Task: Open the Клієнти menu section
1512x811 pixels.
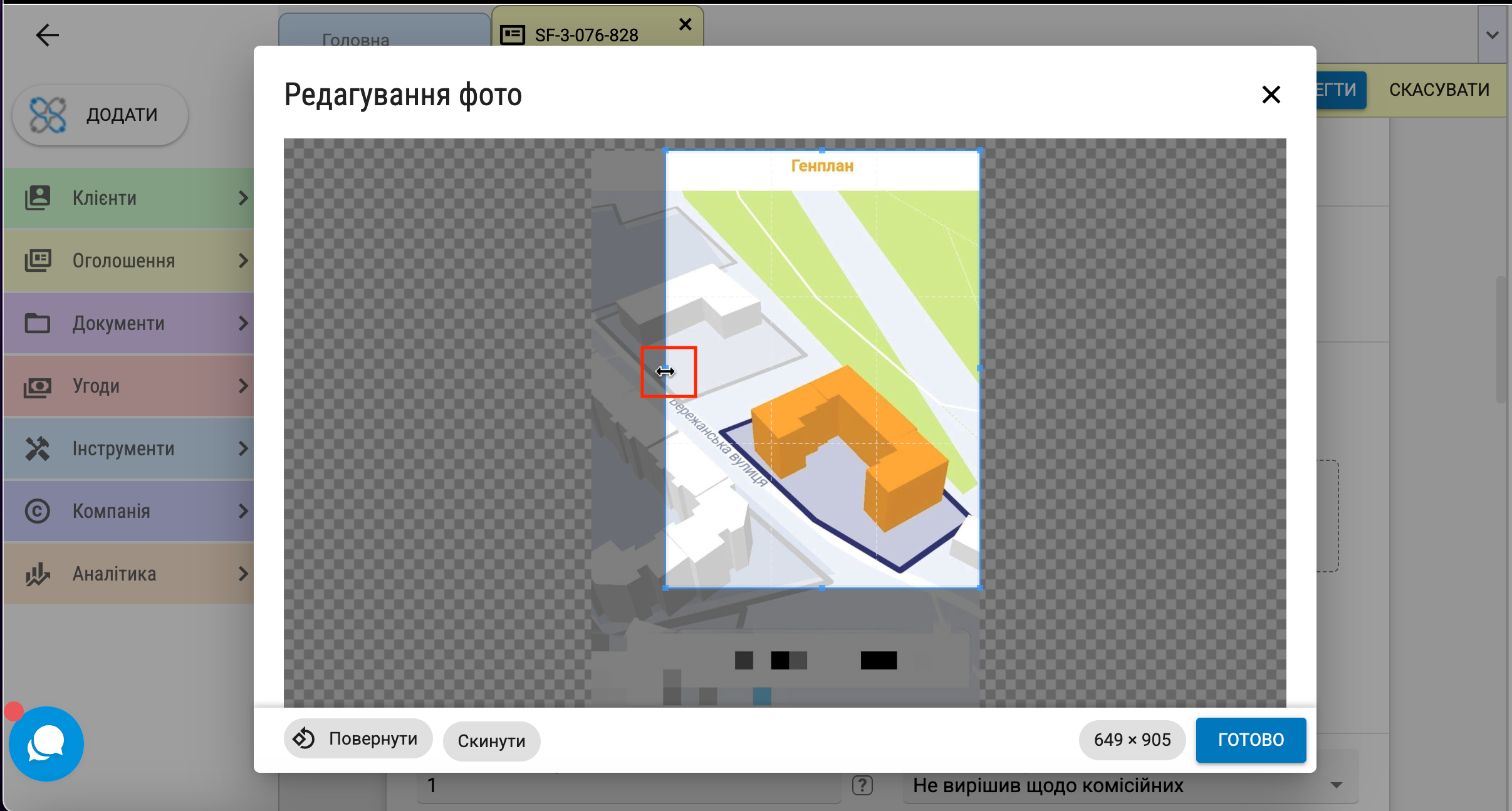Action: pyautogui.click(x=128, y=198)
